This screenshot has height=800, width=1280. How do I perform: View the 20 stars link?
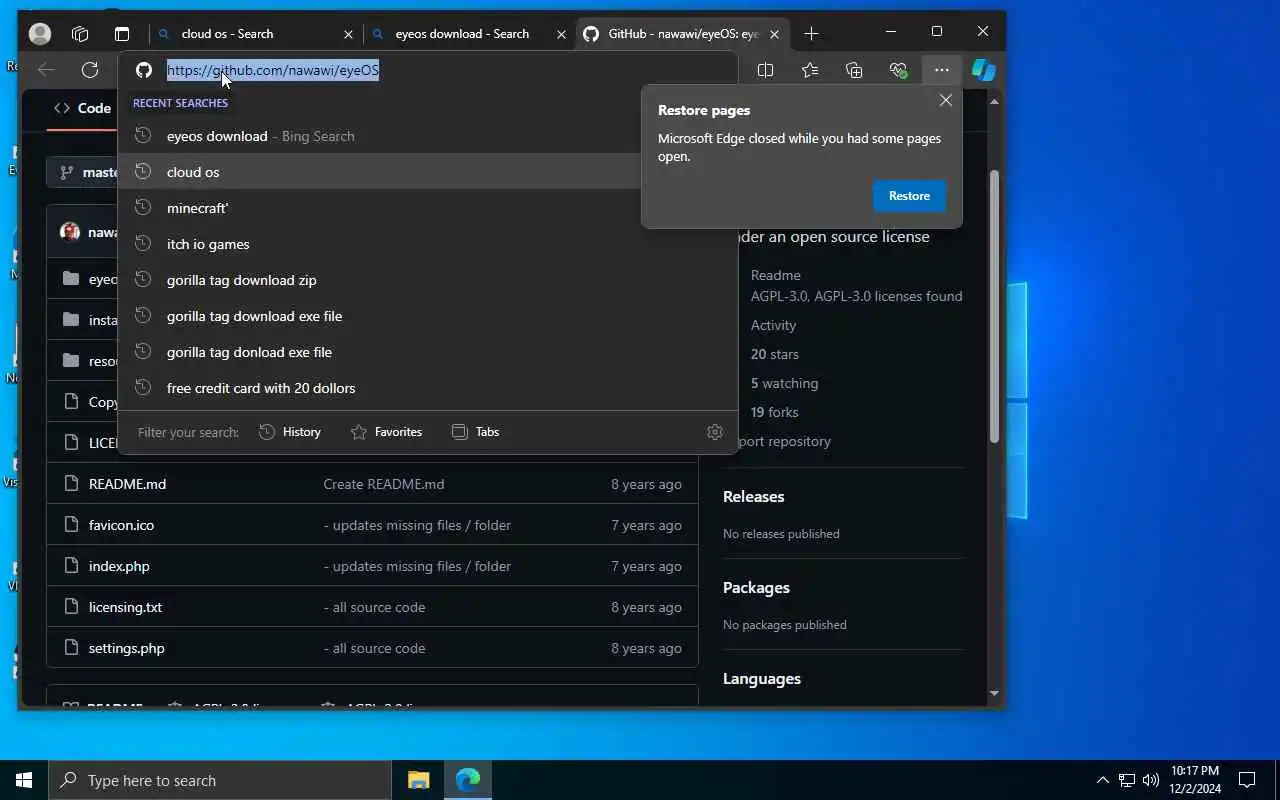[x=775, y=354]
